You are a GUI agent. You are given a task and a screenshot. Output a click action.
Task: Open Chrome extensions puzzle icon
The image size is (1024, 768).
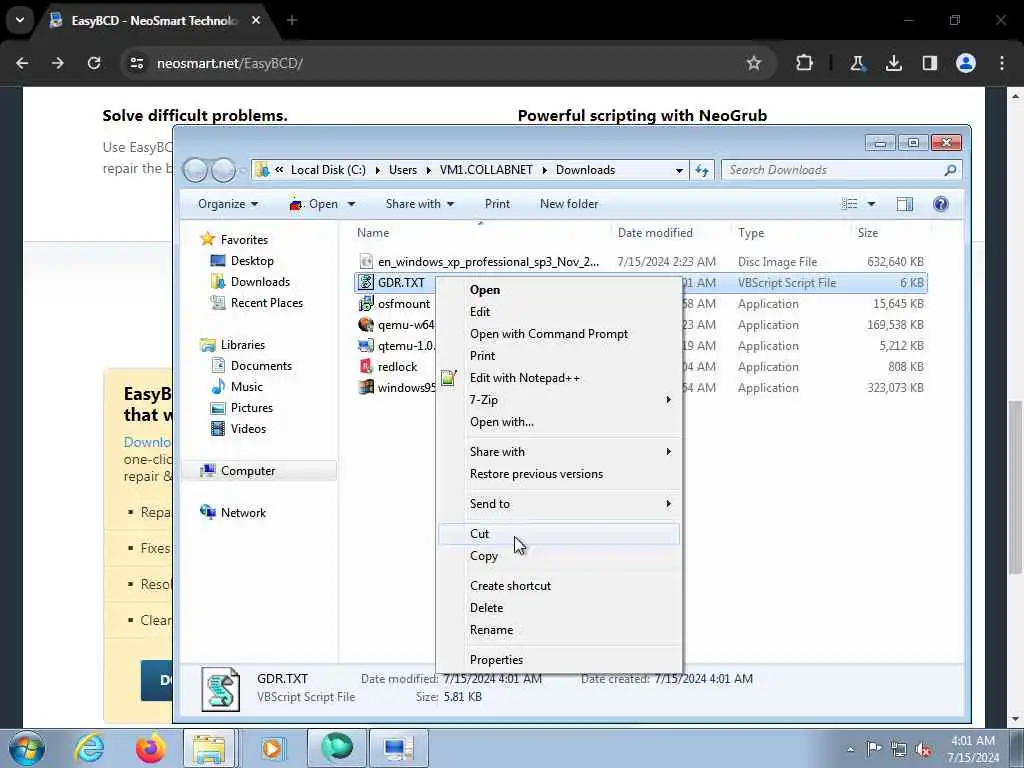click(805, 63)
